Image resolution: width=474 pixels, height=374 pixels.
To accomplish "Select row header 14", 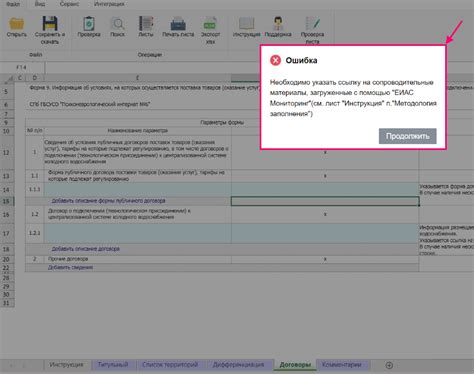I will [7, 190].
